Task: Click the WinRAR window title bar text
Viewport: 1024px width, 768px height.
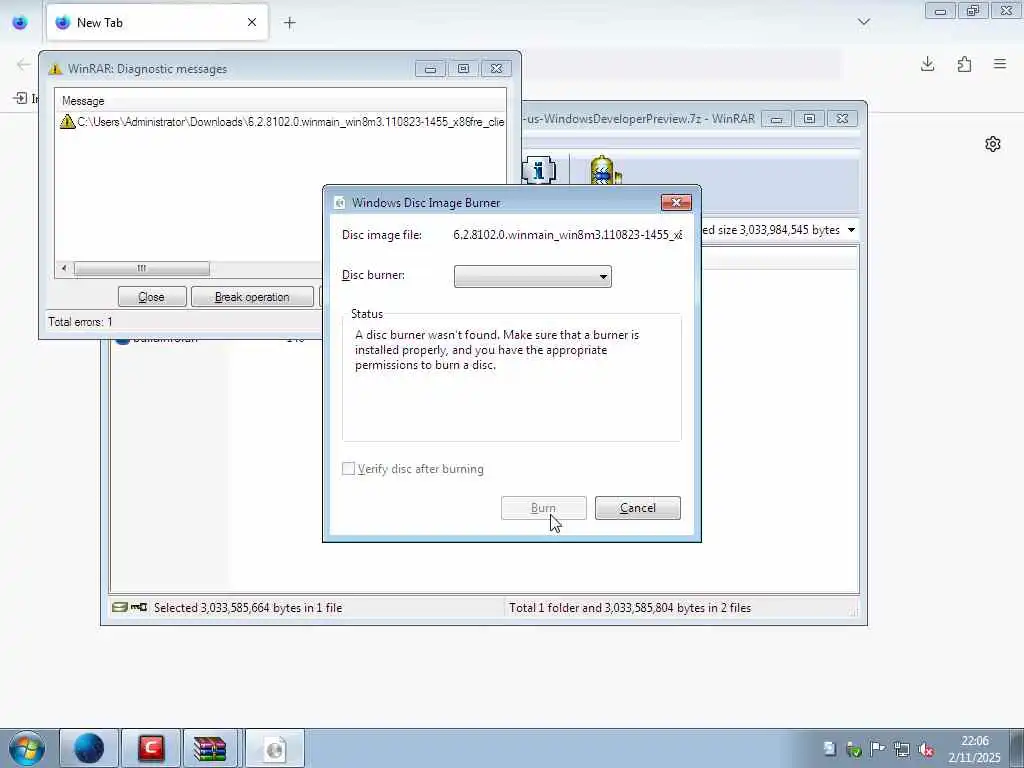Action: (x=639, y=119)
